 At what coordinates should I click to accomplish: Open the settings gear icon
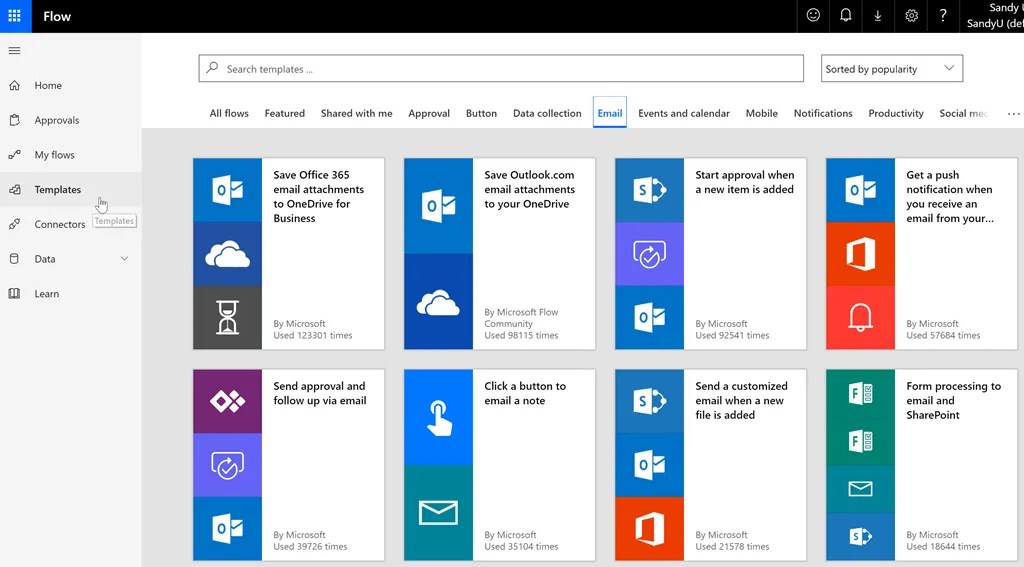coord(911,15)
